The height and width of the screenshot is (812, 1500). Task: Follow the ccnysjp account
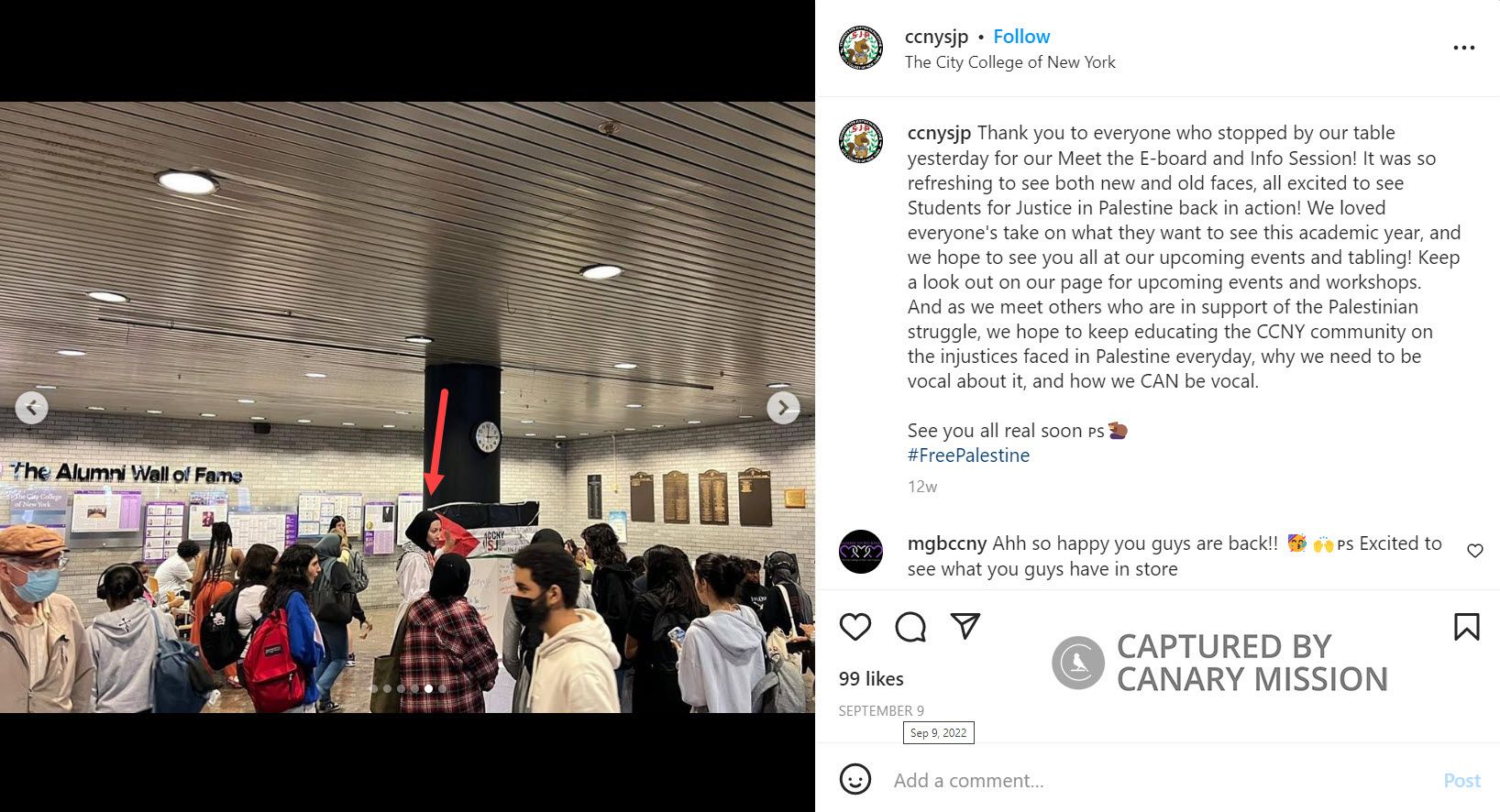tap(1021, 37)
